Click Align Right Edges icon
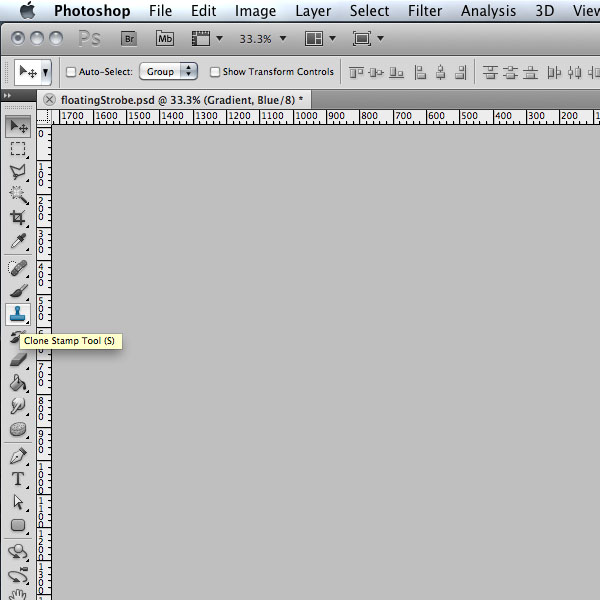Screen dimensions: 600x600 pyautogui.click(x=461, y=72)
